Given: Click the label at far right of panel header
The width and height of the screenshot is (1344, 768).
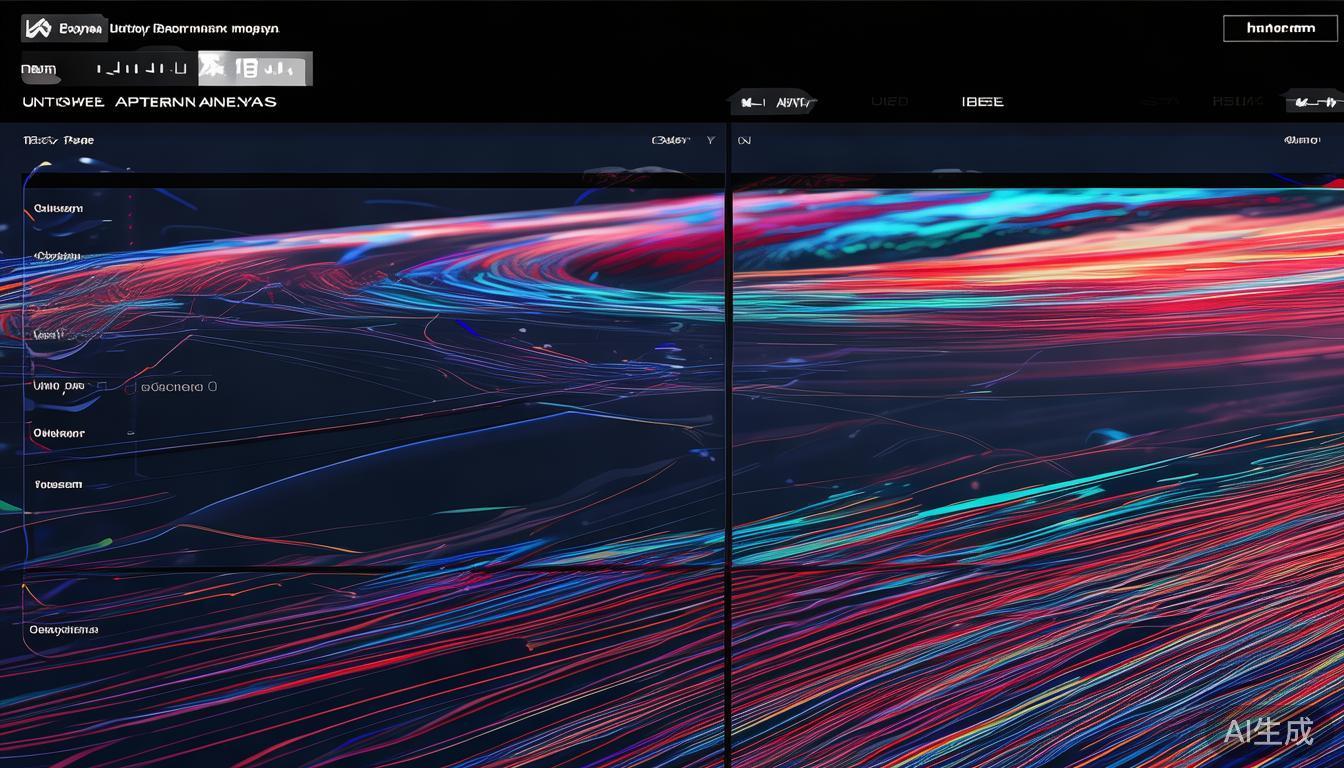Looking at the screenshot, I should (x=1302, y=141).
